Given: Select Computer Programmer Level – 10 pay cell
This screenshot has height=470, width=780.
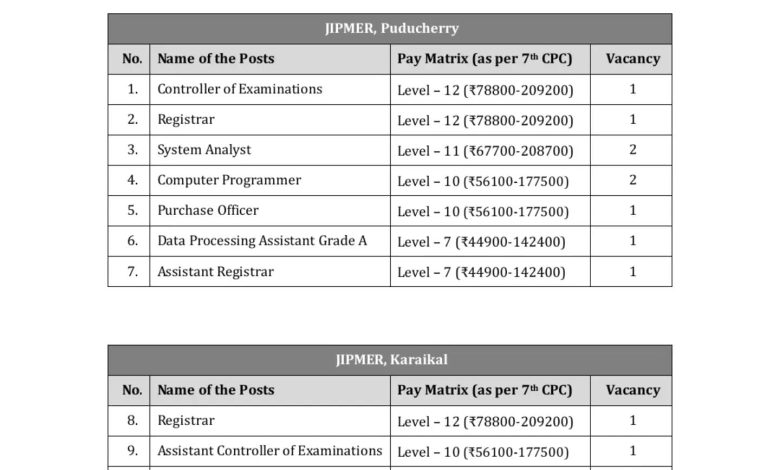Looking at the screenshot, I should [490, 181].
